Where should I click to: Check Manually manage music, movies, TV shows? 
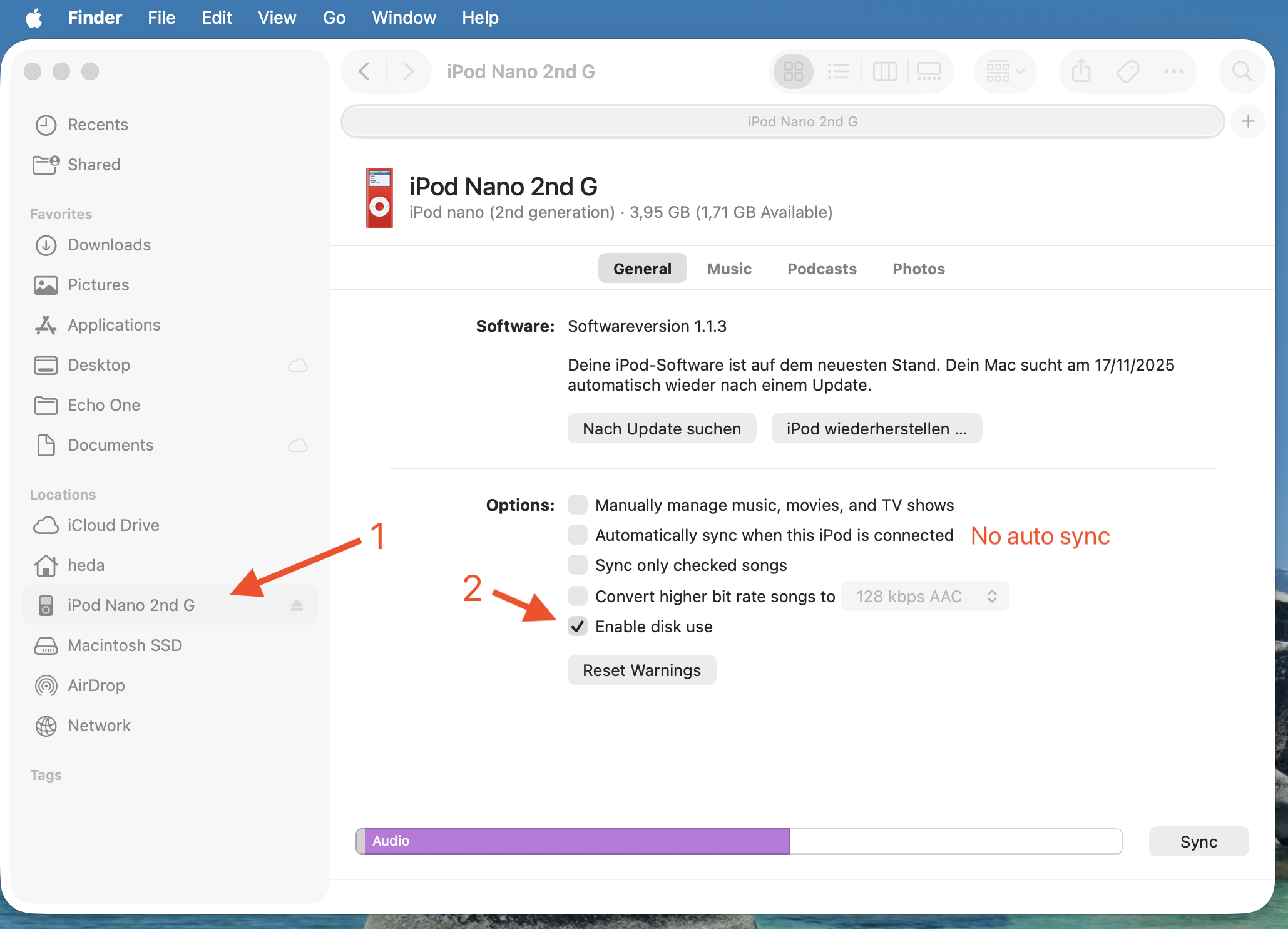pos(578,505)
